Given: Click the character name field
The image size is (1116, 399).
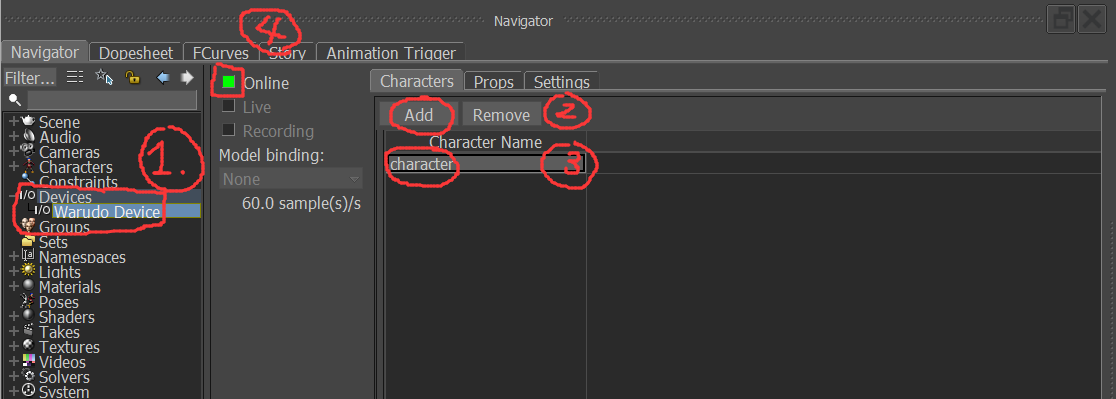Looking at the screenshot, I should (486, 164).
